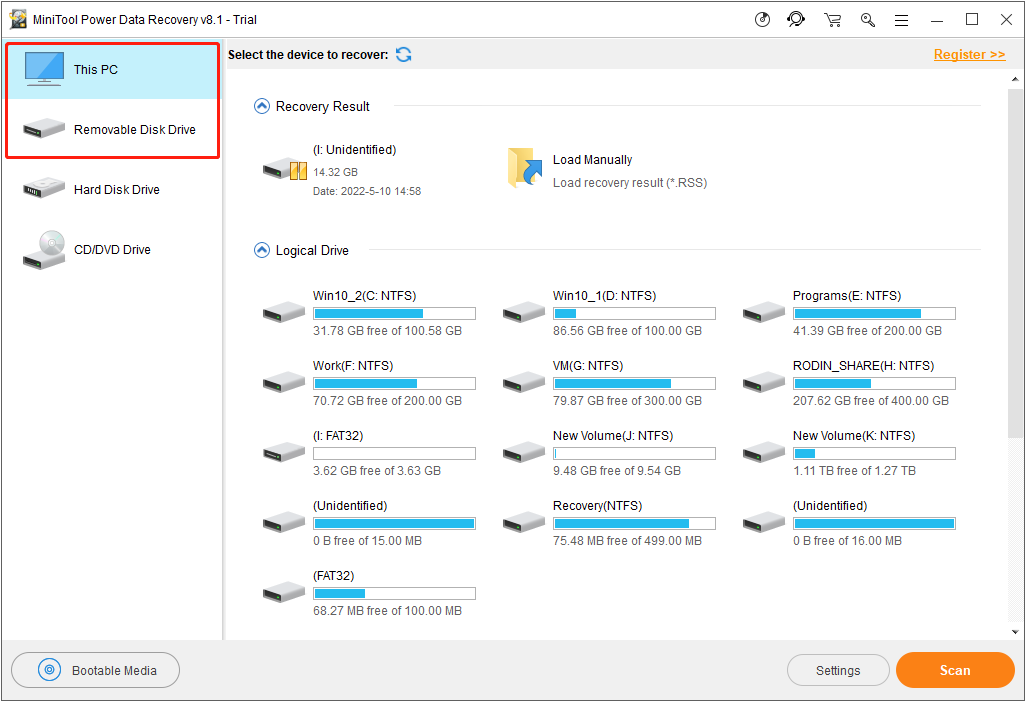Click the Win10_2(C:) usage bar
This screenshot has height=705, width=1028.
coord(395,313)
